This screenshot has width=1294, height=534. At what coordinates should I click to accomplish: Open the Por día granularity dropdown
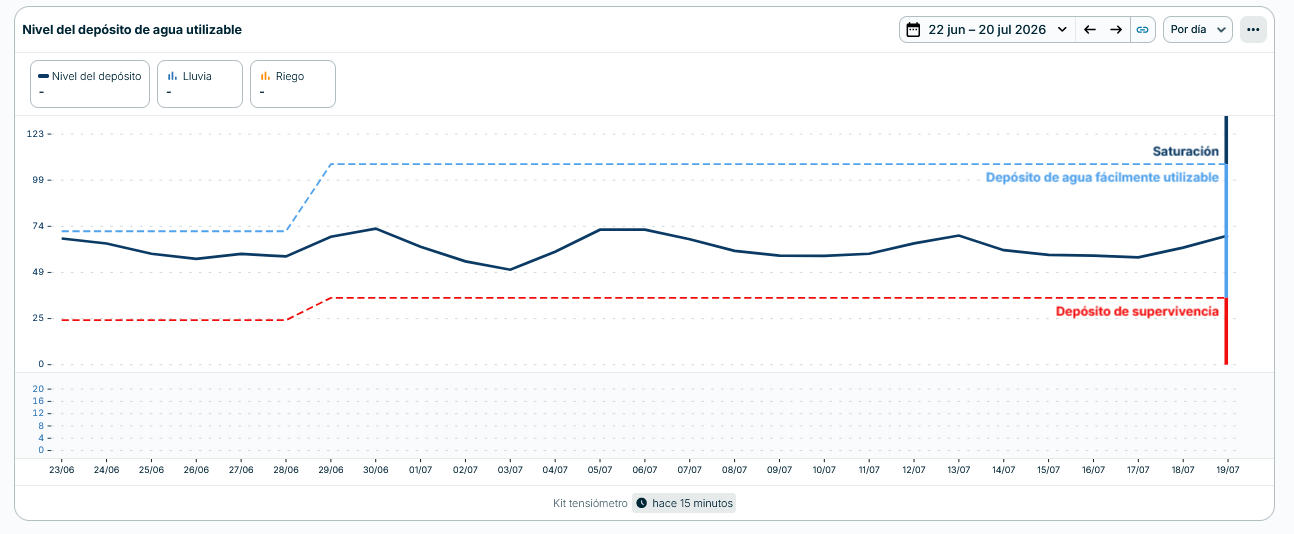pyautogui.click(x=1198, y=30)
